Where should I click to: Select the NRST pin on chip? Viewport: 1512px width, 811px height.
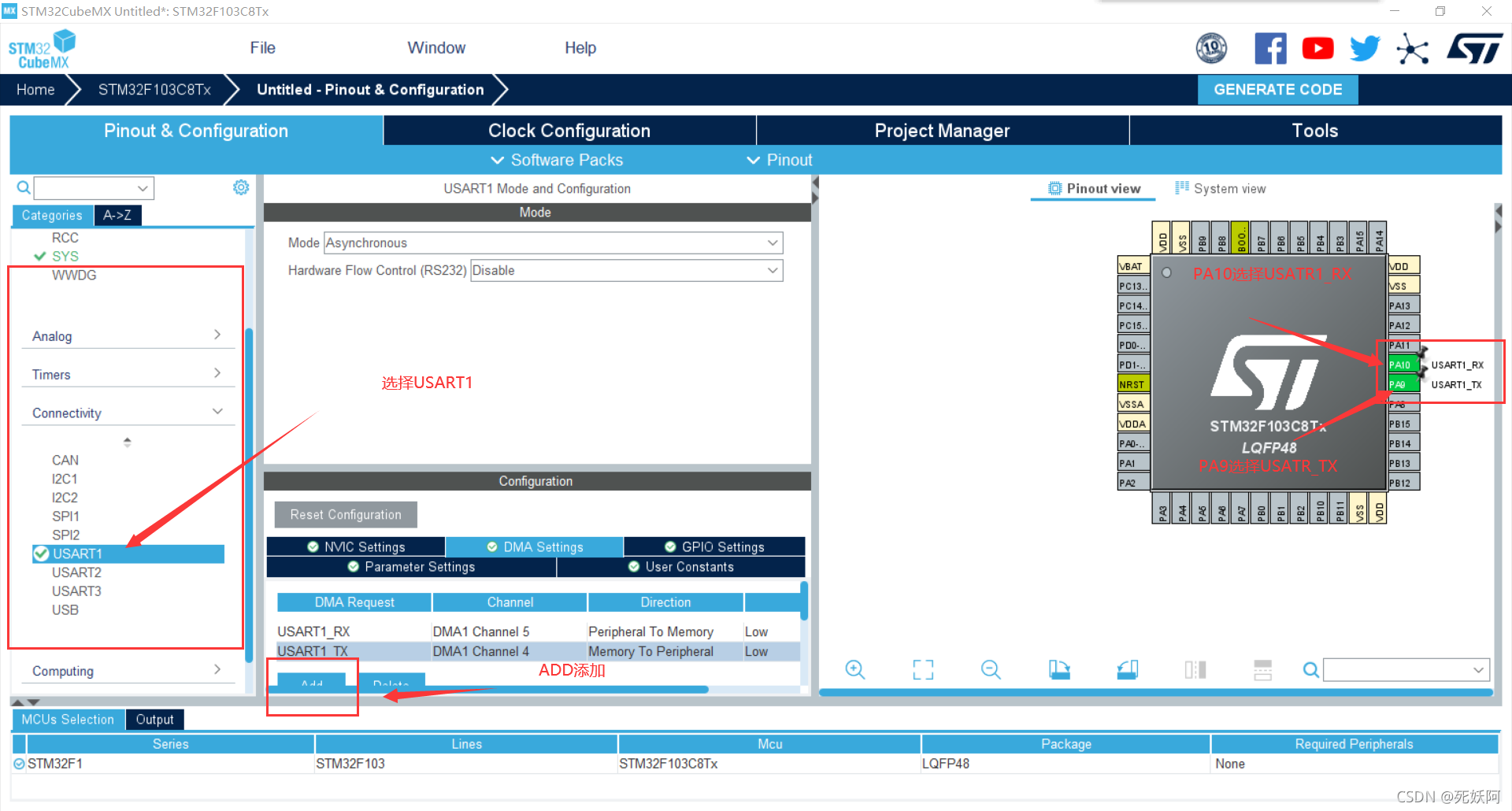[1133, 384]
